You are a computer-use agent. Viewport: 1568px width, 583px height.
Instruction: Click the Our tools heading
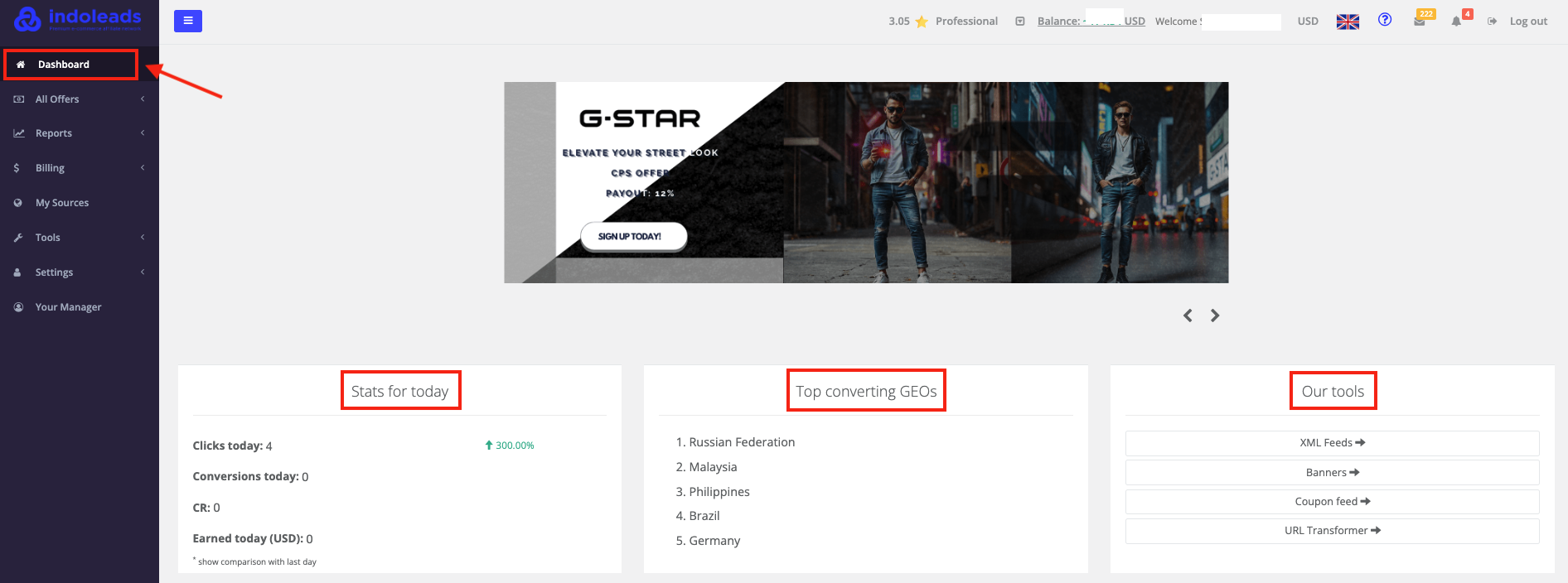tap(1333, 392)
